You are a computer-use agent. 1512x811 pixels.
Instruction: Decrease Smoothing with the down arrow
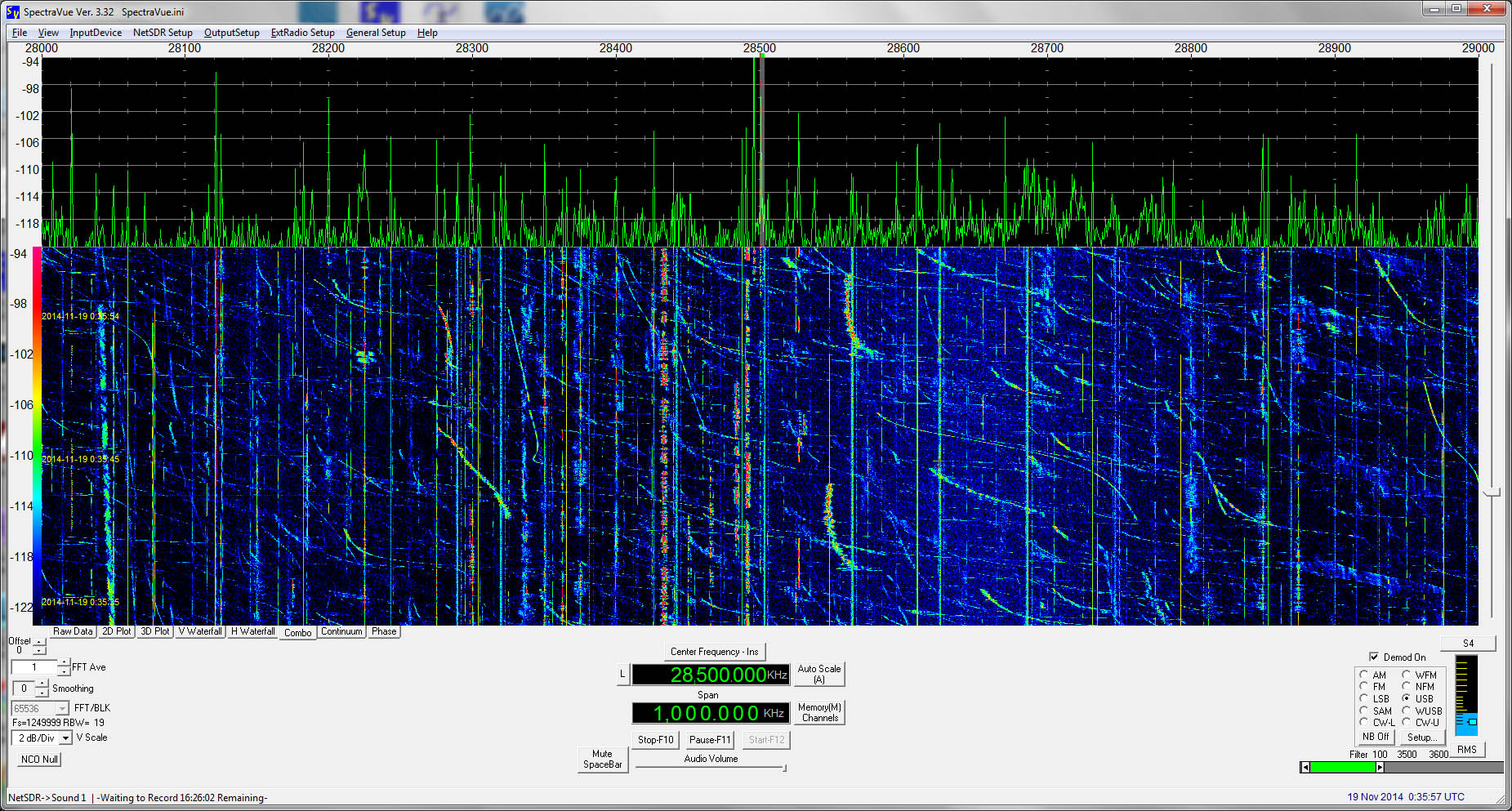[x=42, y=693]
